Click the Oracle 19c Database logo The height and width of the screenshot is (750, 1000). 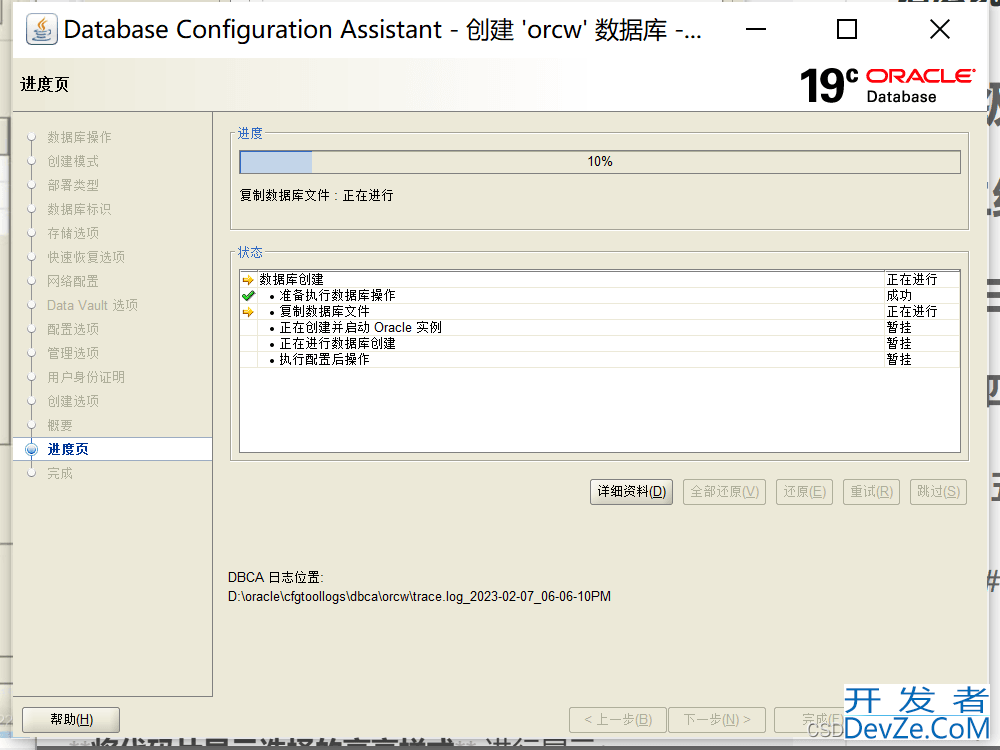coord(887,85)
